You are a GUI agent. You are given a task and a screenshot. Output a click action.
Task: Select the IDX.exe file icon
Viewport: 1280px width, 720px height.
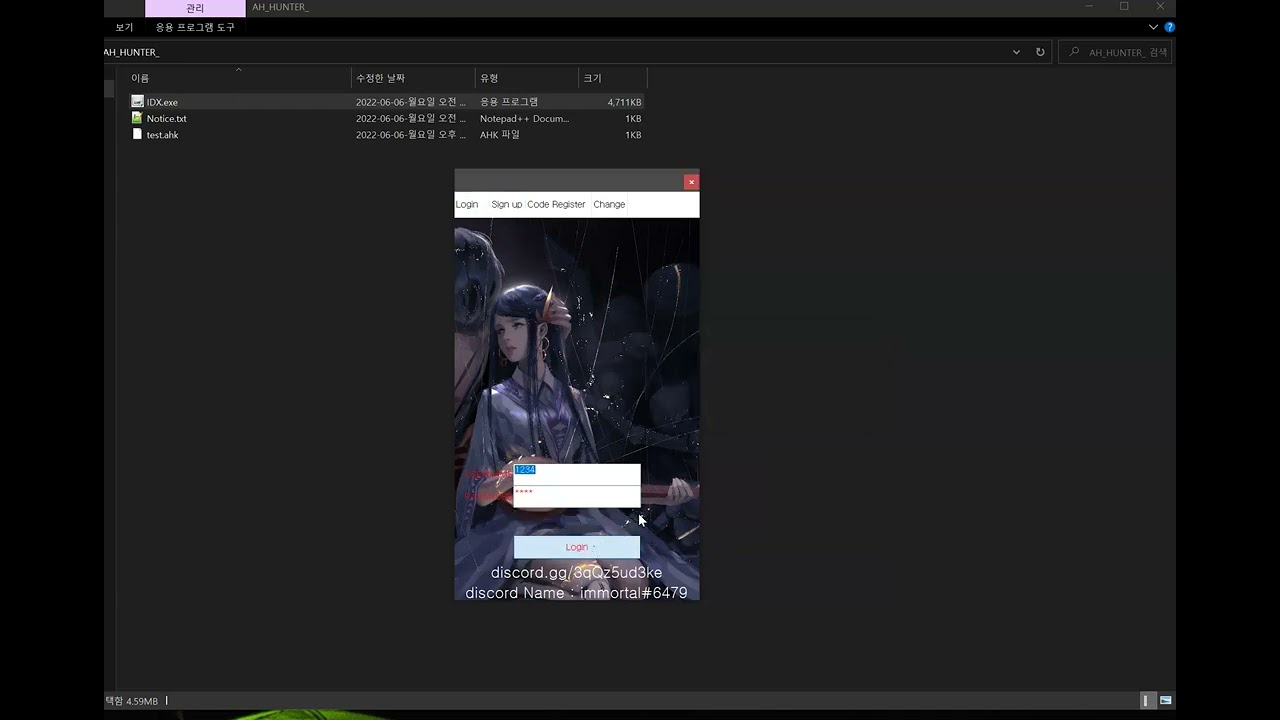[x=137, y=101]
